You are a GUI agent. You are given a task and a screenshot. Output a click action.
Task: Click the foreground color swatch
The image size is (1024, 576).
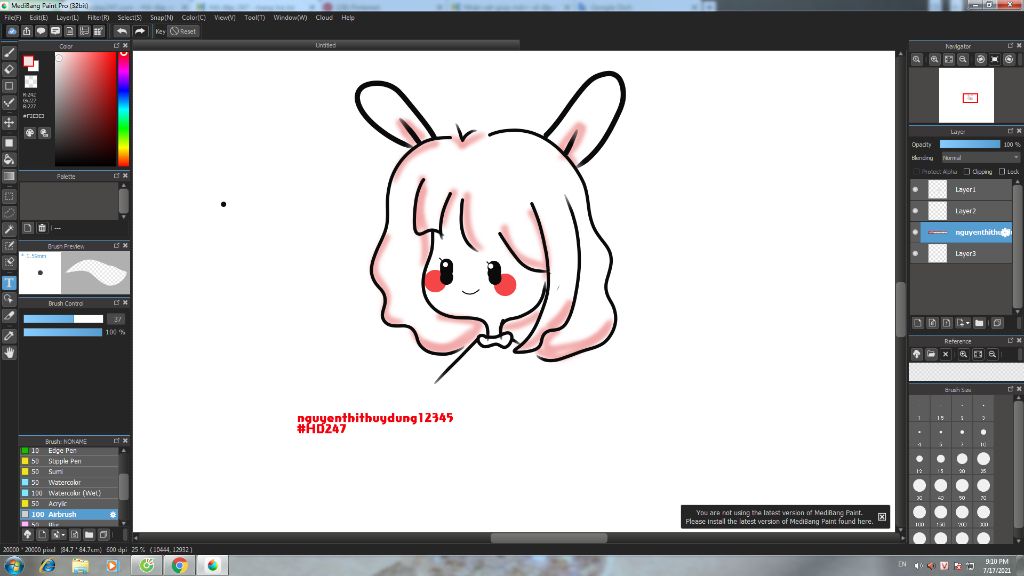(x=28, y=61)
